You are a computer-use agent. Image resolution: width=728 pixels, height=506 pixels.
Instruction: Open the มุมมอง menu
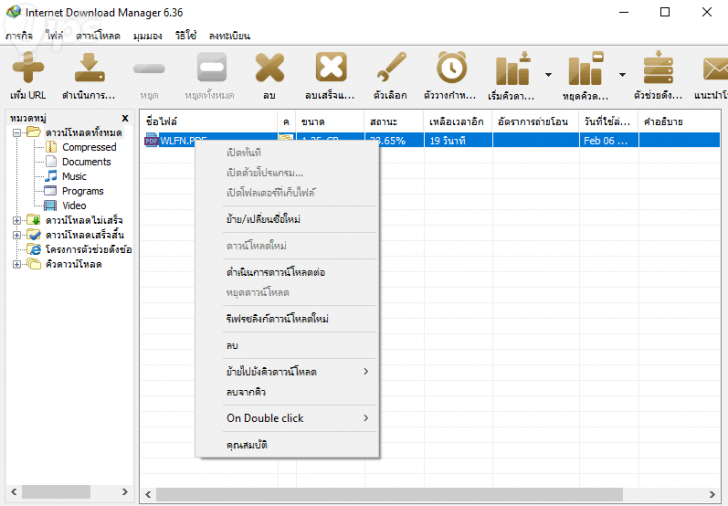point(148,36)
